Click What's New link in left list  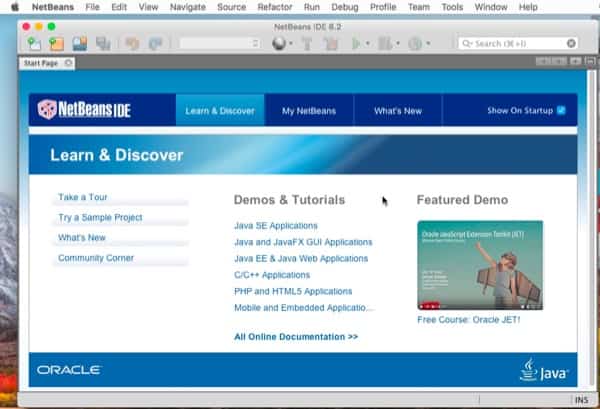pyautogui.click(x=82, y=238)
